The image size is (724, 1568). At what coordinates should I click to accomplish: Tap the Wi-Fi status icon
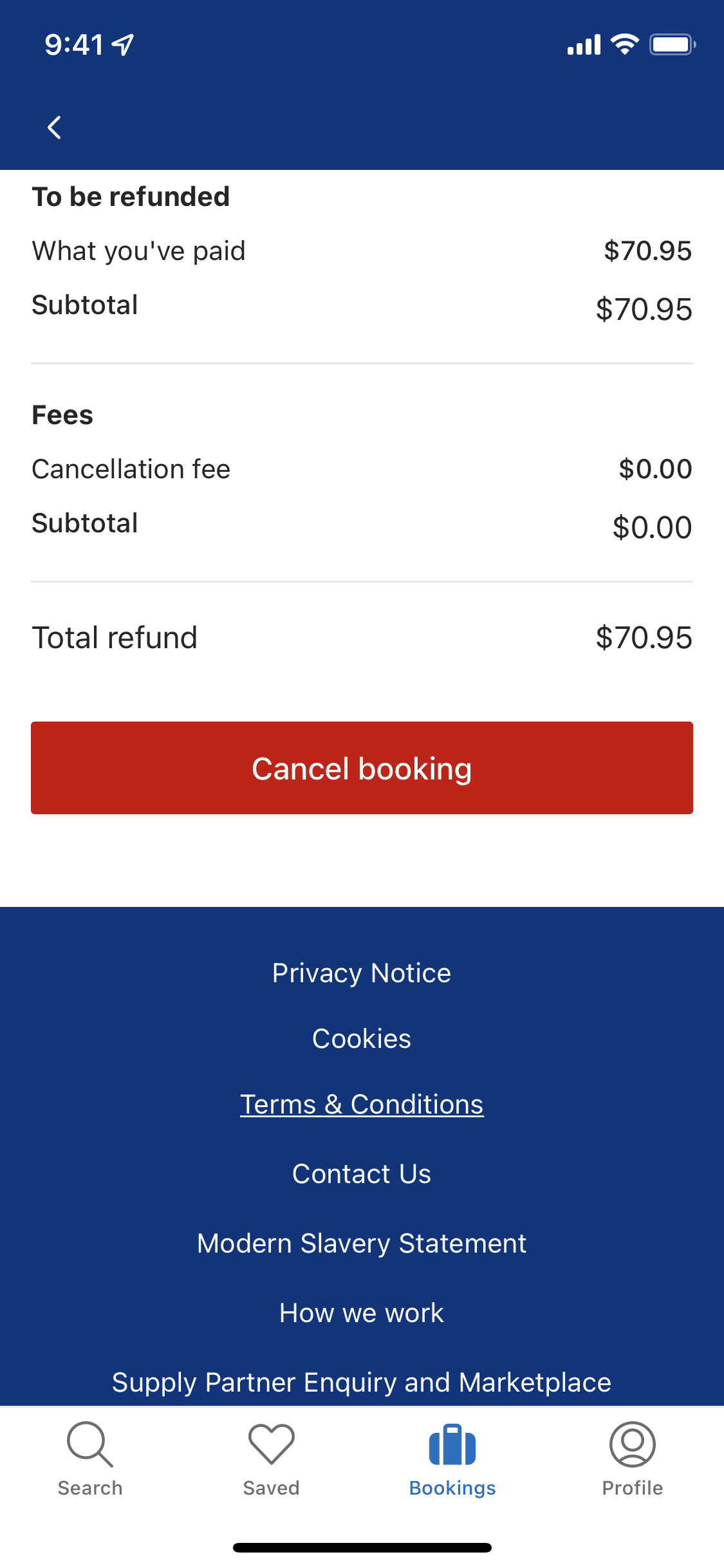[624, 44]
